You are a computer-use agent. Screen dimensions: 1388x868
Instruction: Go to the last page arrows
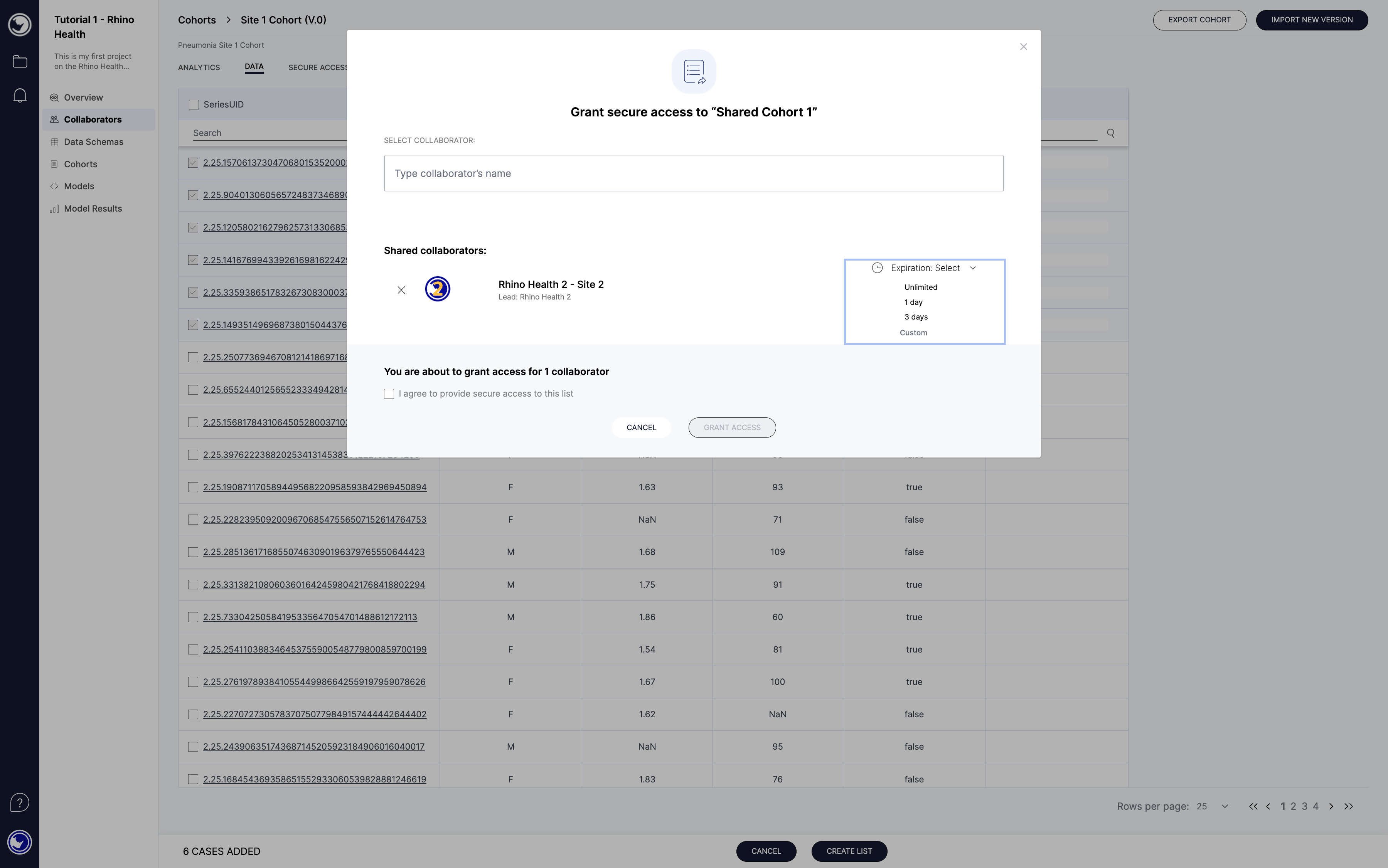(x=1348, y=807)
